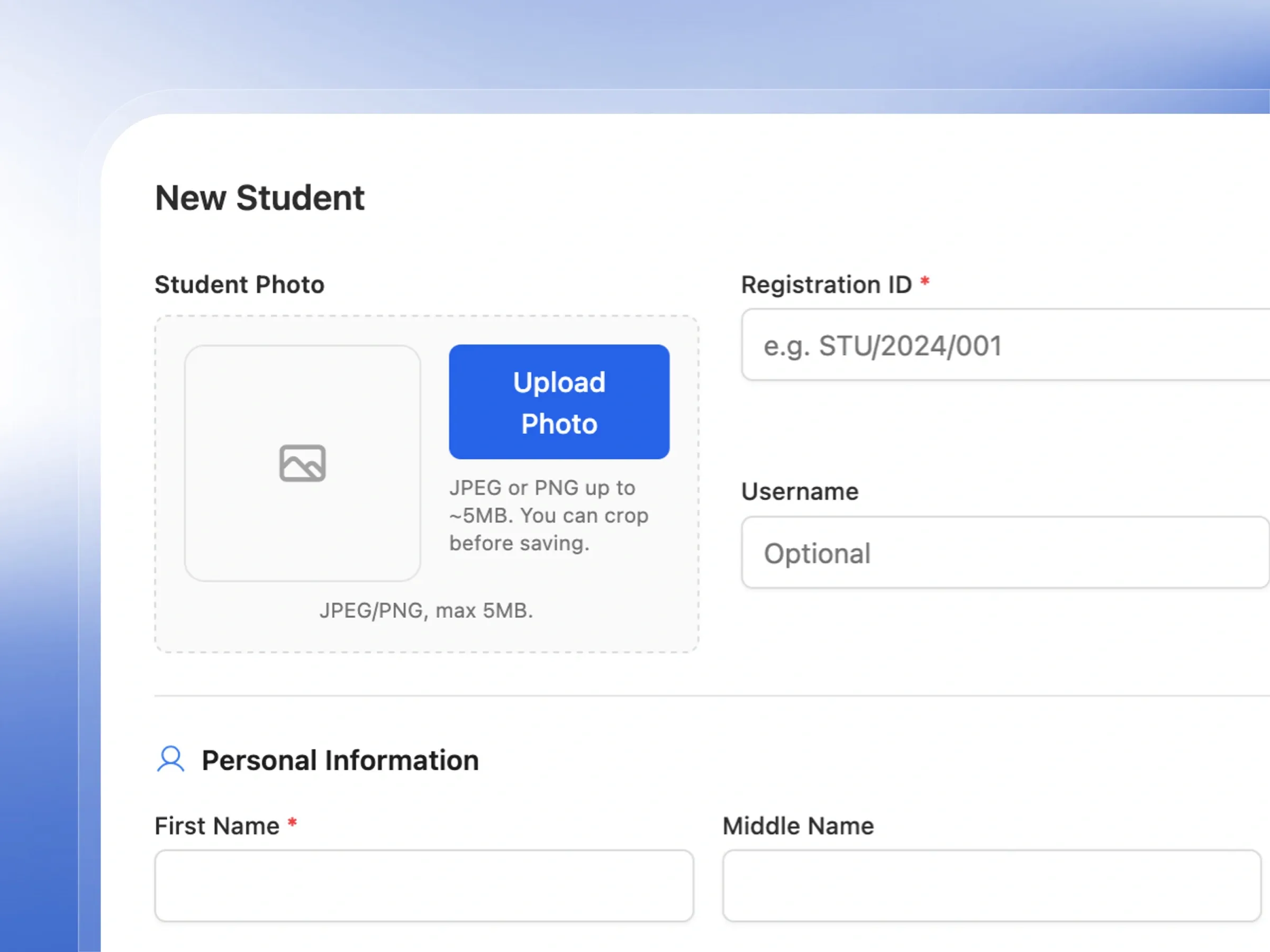Image resolution: width=1270 pixels, height=952 pixels.
Task: Click the 'Username' label
Action: [800, 492]
